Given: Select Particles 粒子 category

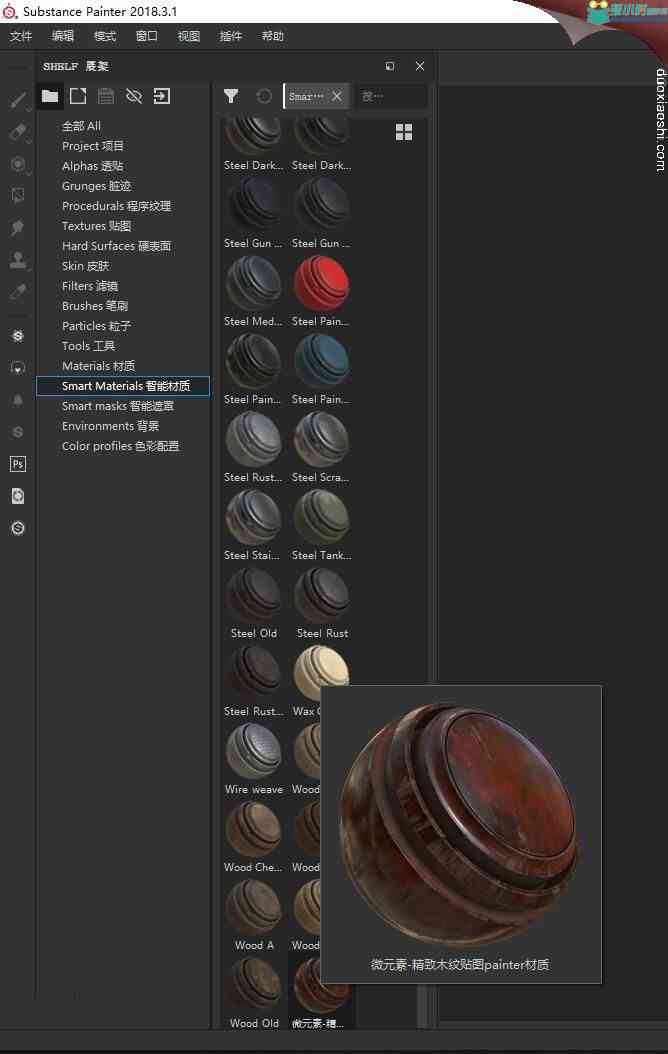Looking at the screenshot, I should (x=96, y=326).
